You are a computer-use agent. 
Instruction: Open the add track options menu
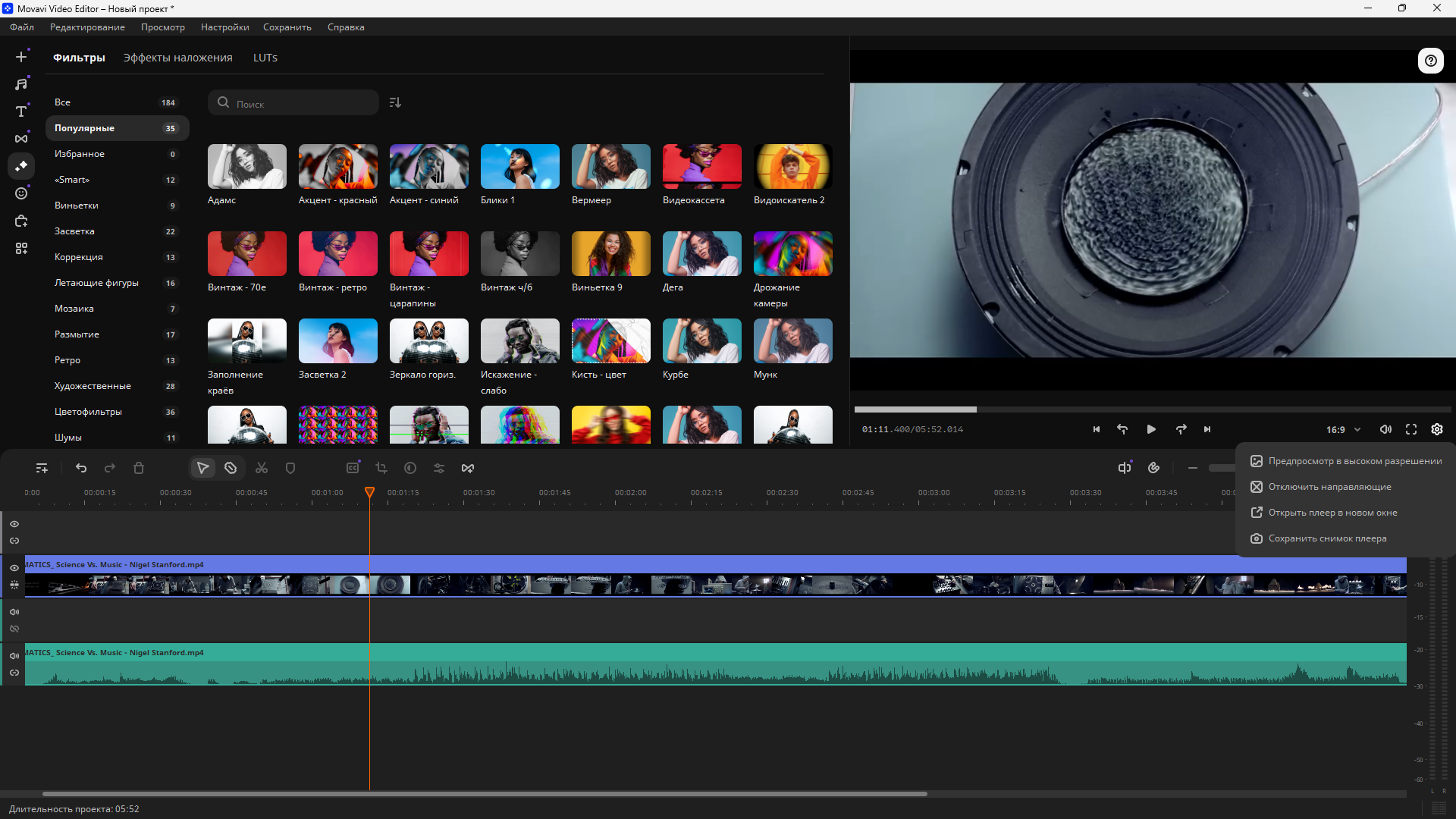tap(42, 469)
